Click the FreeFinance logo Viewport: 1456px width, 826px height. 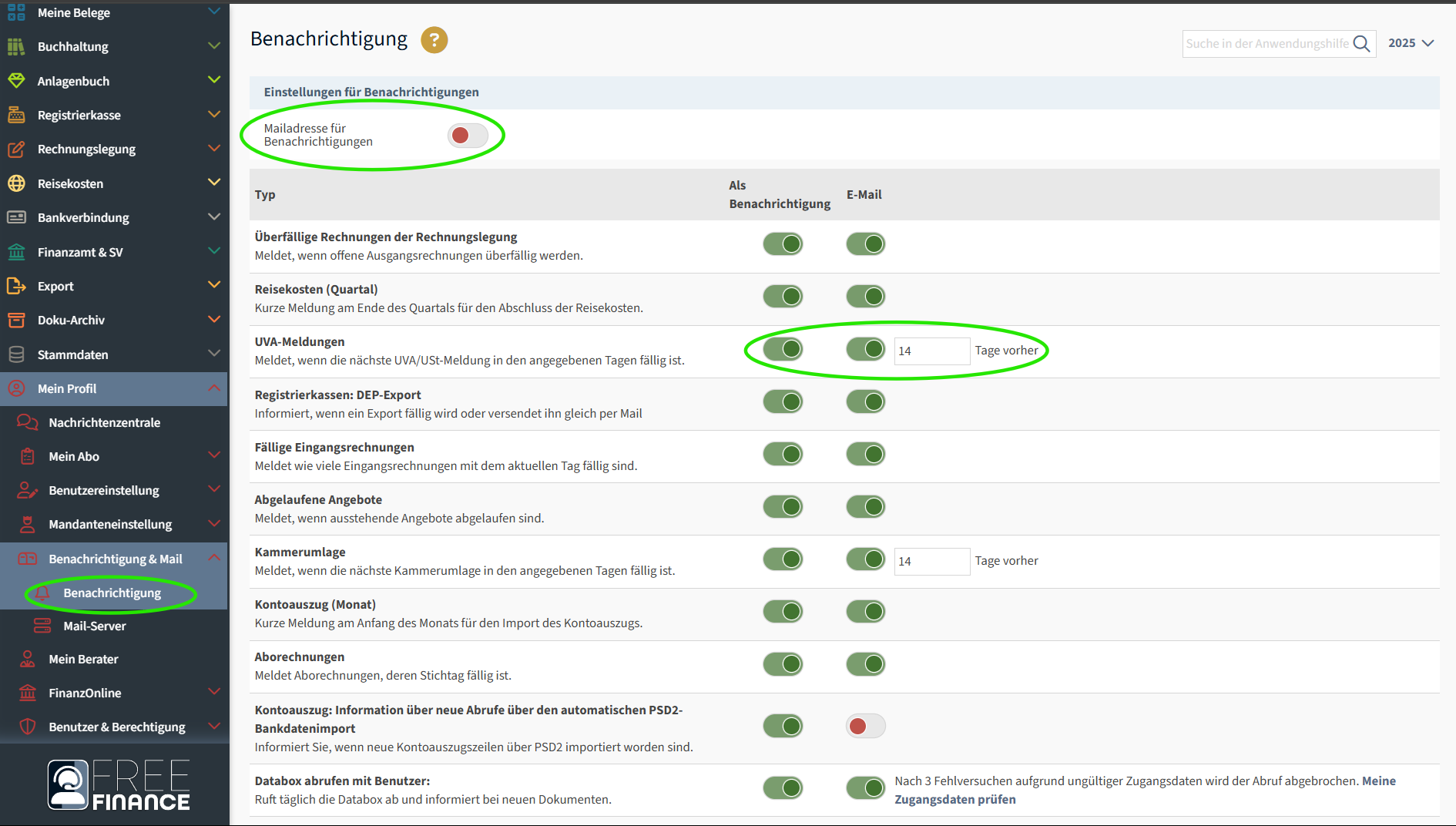tap(119, 784)
